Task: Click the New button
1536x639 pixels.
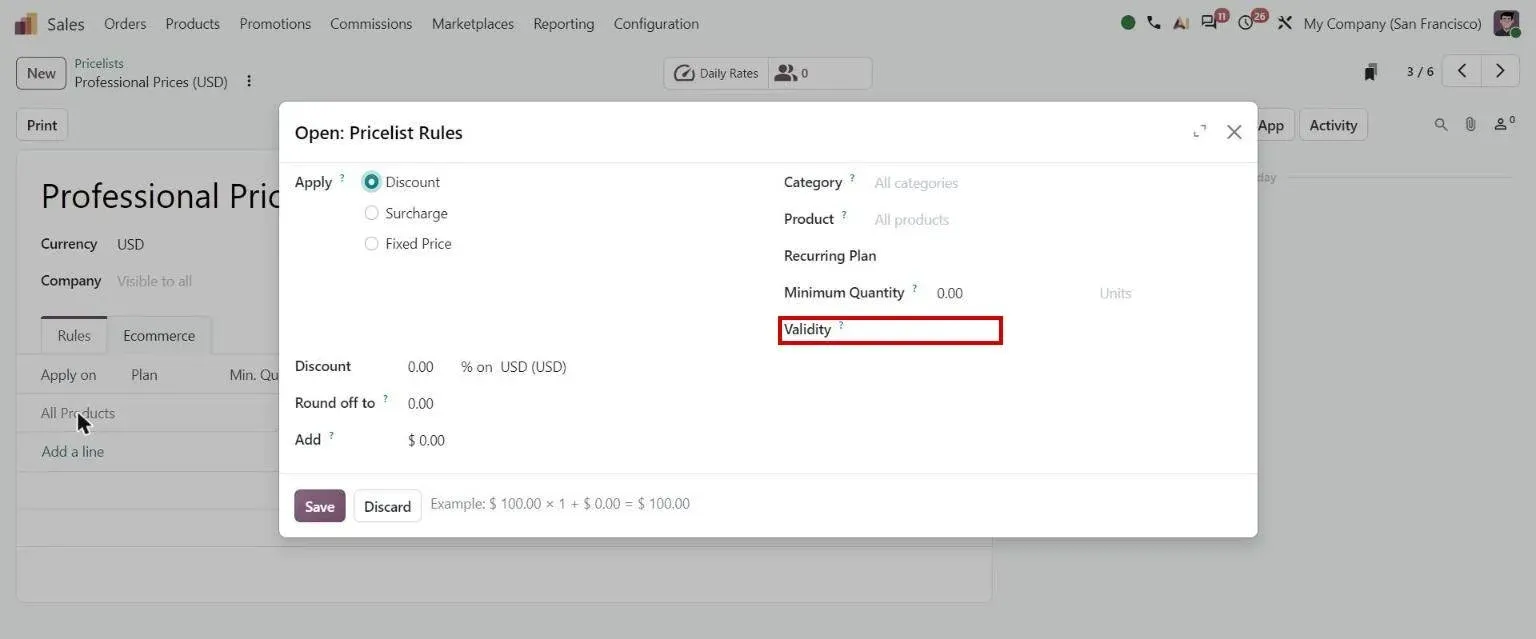Action: [41, 73]
